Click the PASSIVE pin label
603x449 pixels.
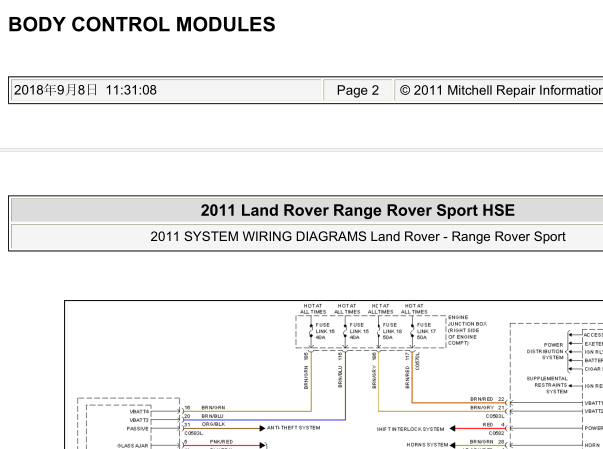pos(138,429)
